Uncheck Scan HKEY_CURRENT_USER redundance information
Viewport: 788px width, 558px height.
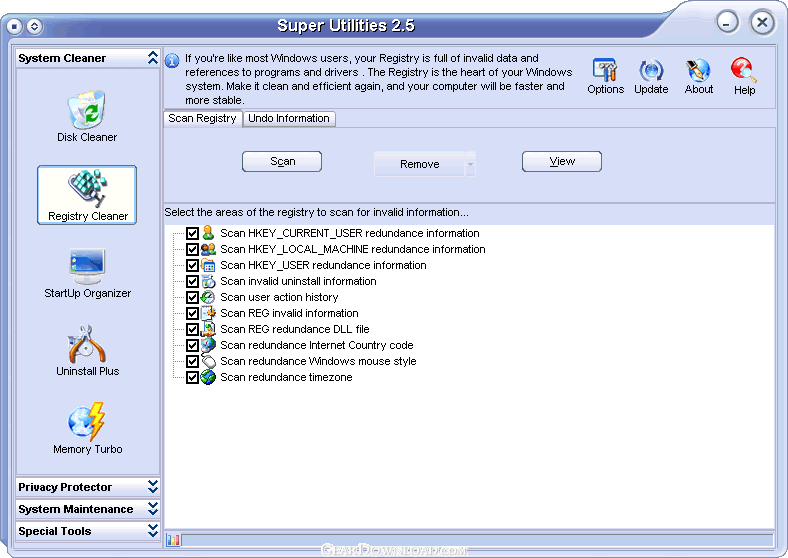192,233
